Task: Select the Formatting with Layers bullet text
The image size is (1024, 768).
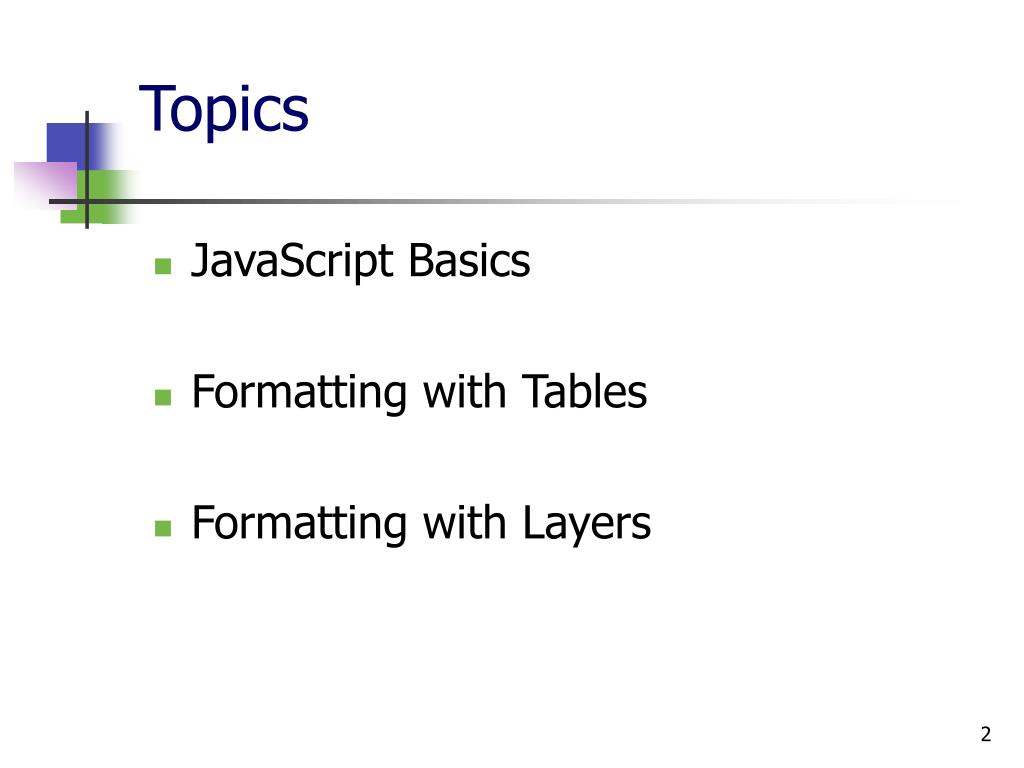Action: (x=421, y=524)
